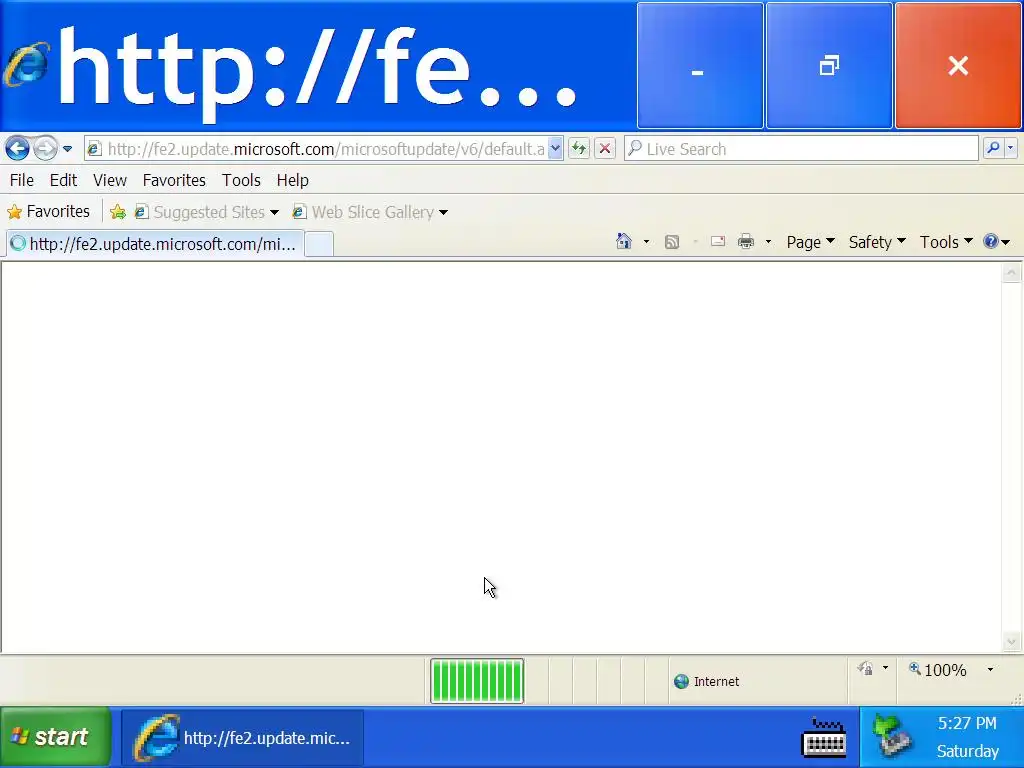This screenshot has width=1024, height=768.
Task: Click the Refresh page icon
Action: pos(579,149)
